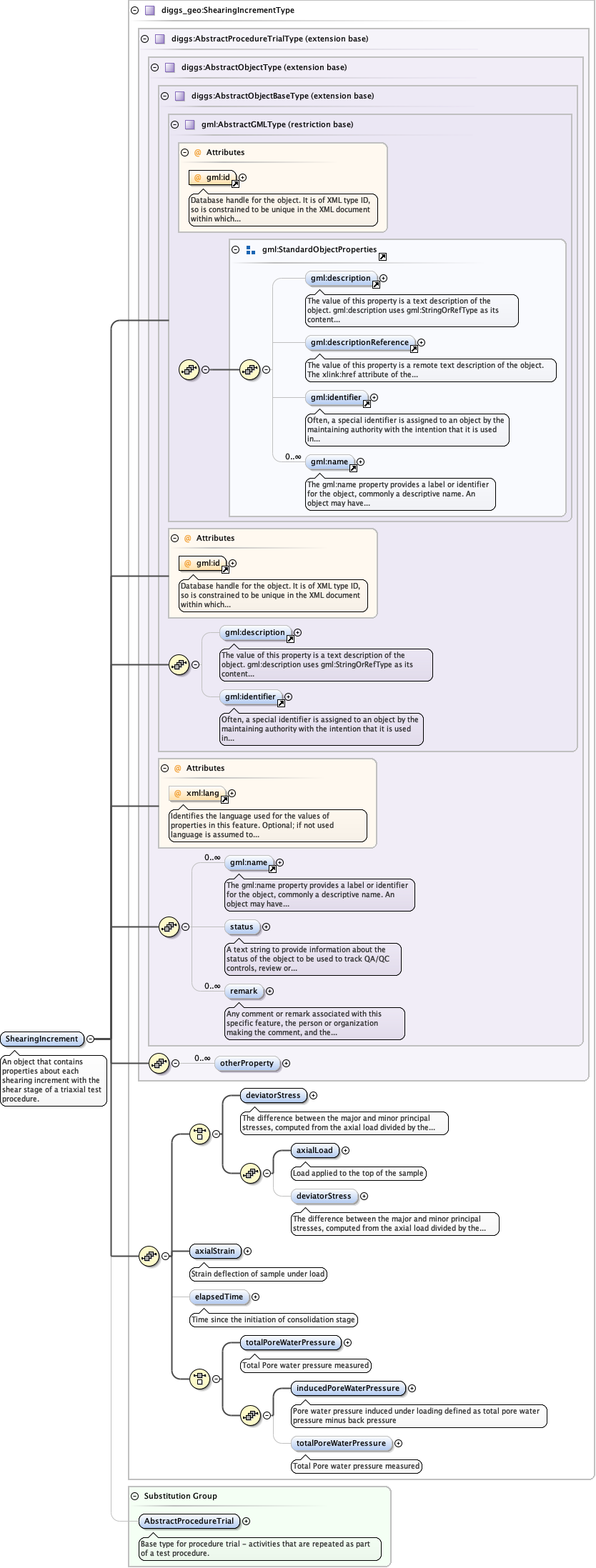
Task: Expand the axialStrain element via plus icon
Action: [x=248, y=1251]
